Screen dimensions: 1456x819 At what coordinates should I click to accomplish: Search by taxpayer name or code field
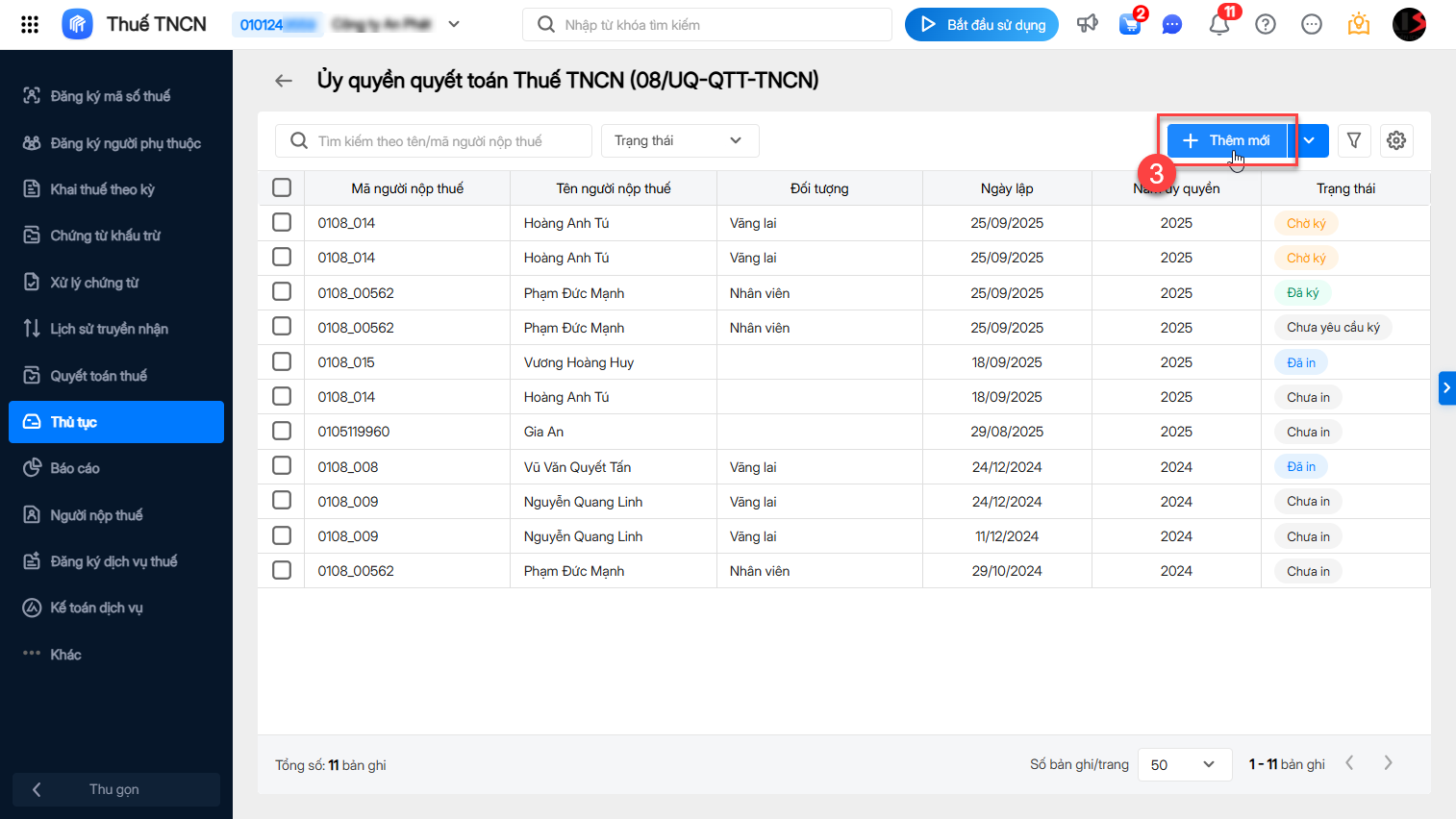coord(434,140)
